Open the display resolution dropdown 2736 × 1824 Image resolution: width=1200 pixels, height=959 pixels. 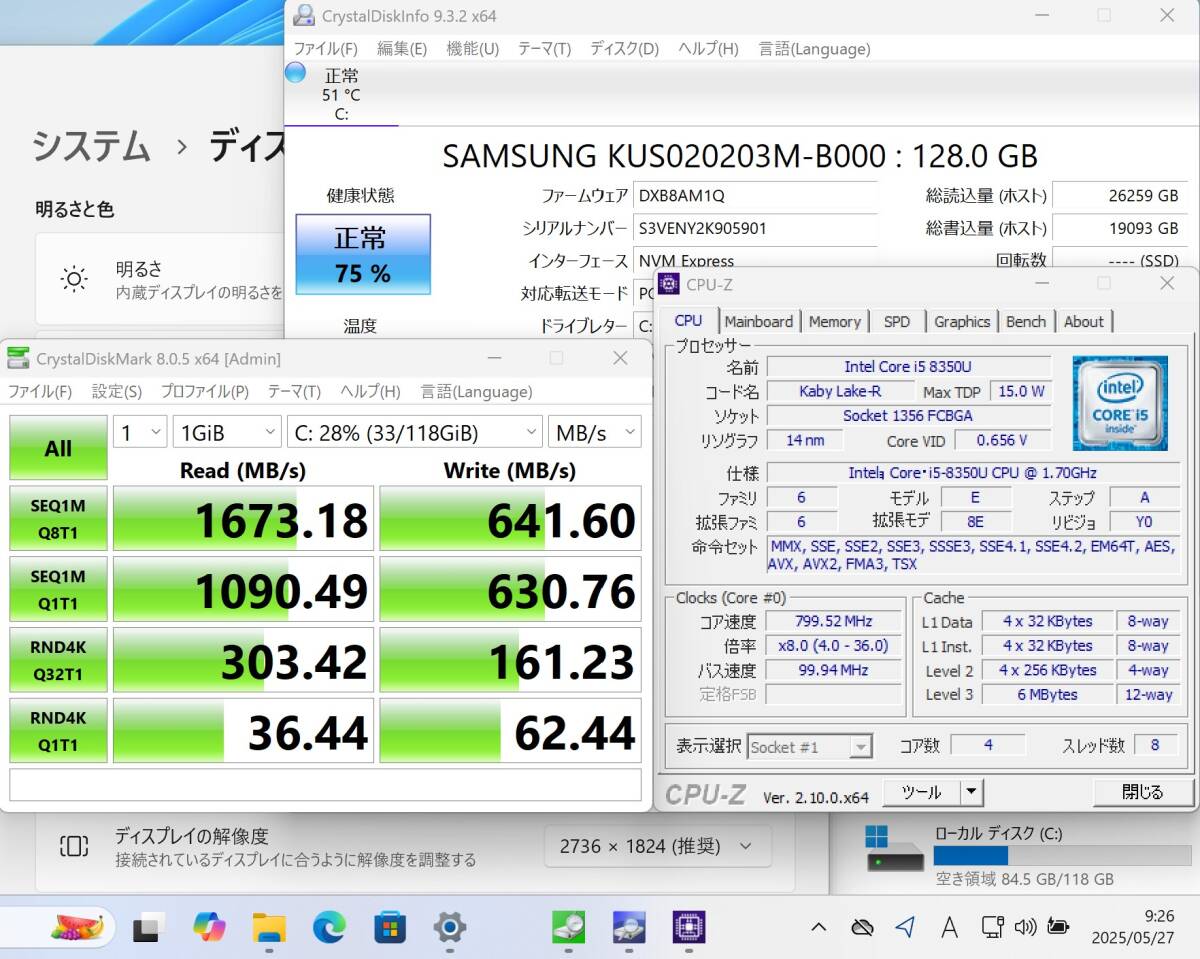click(658, 846)
